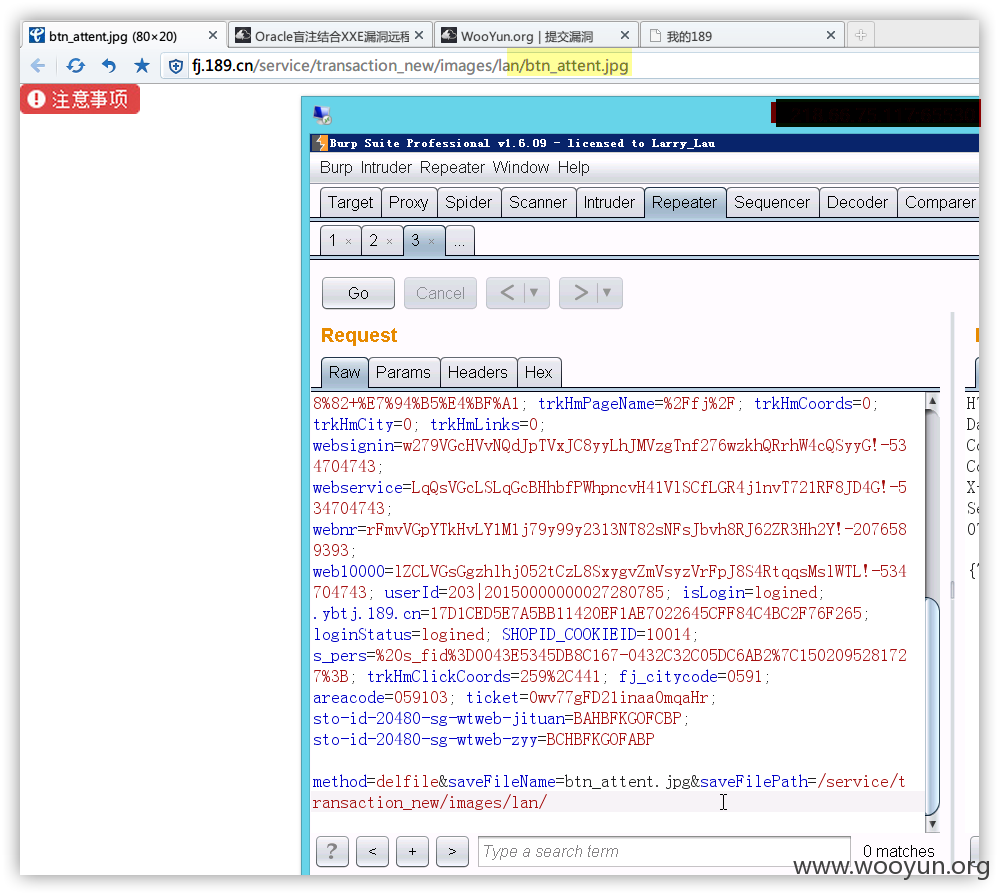Click the scrollbar up arrow in request pane

pyautogui.click(x=932, y=401)
